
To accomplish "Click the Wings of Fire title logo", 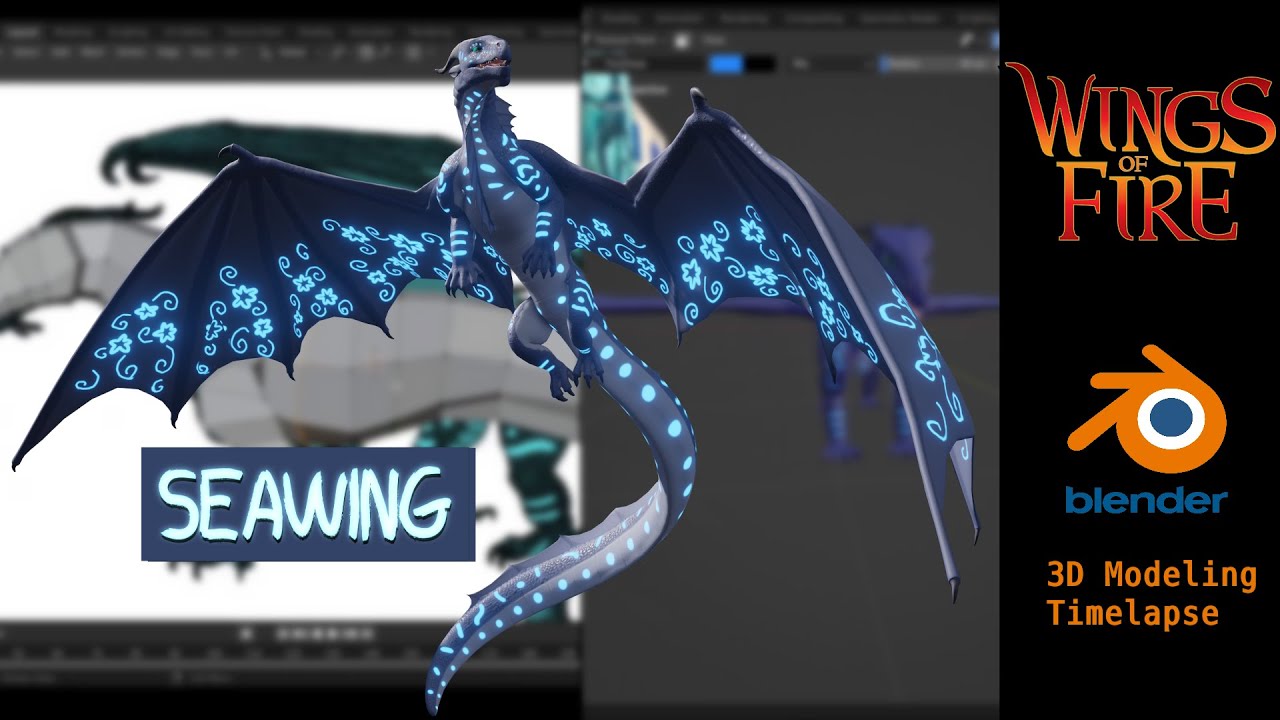I will [x=1140, y=150].
